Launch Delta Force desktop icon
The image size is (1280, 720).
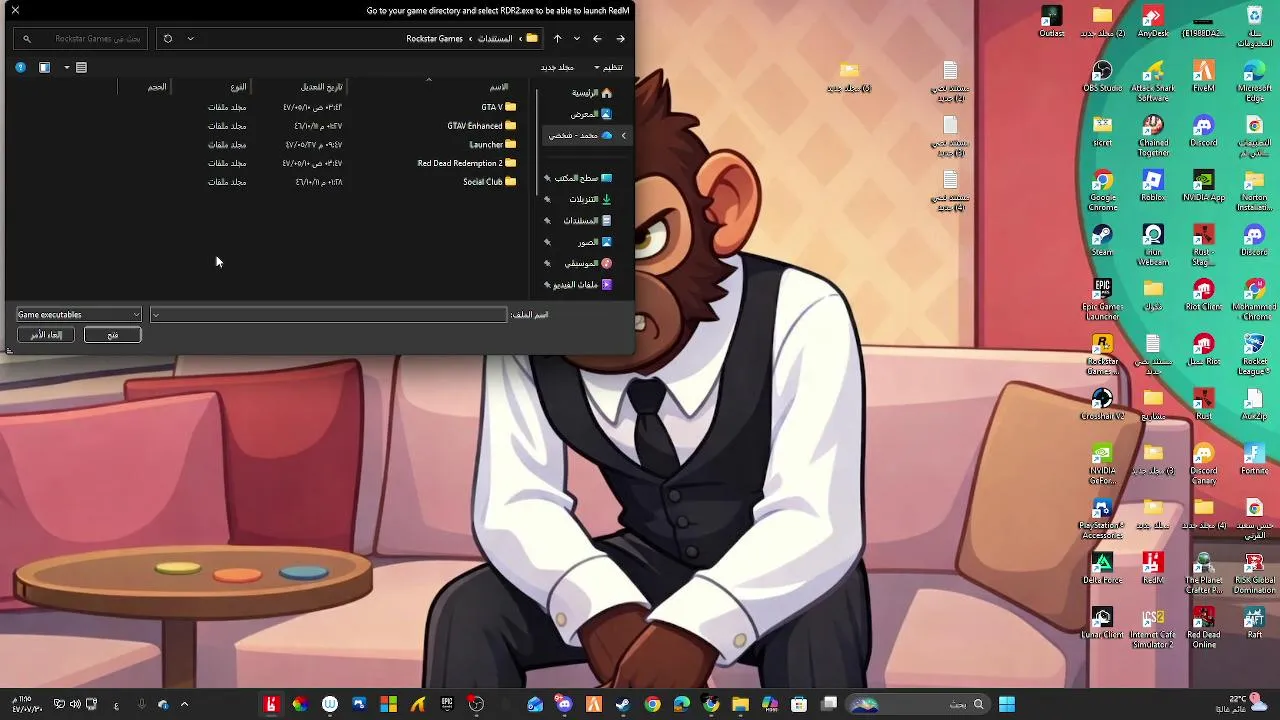[1102, 569]
